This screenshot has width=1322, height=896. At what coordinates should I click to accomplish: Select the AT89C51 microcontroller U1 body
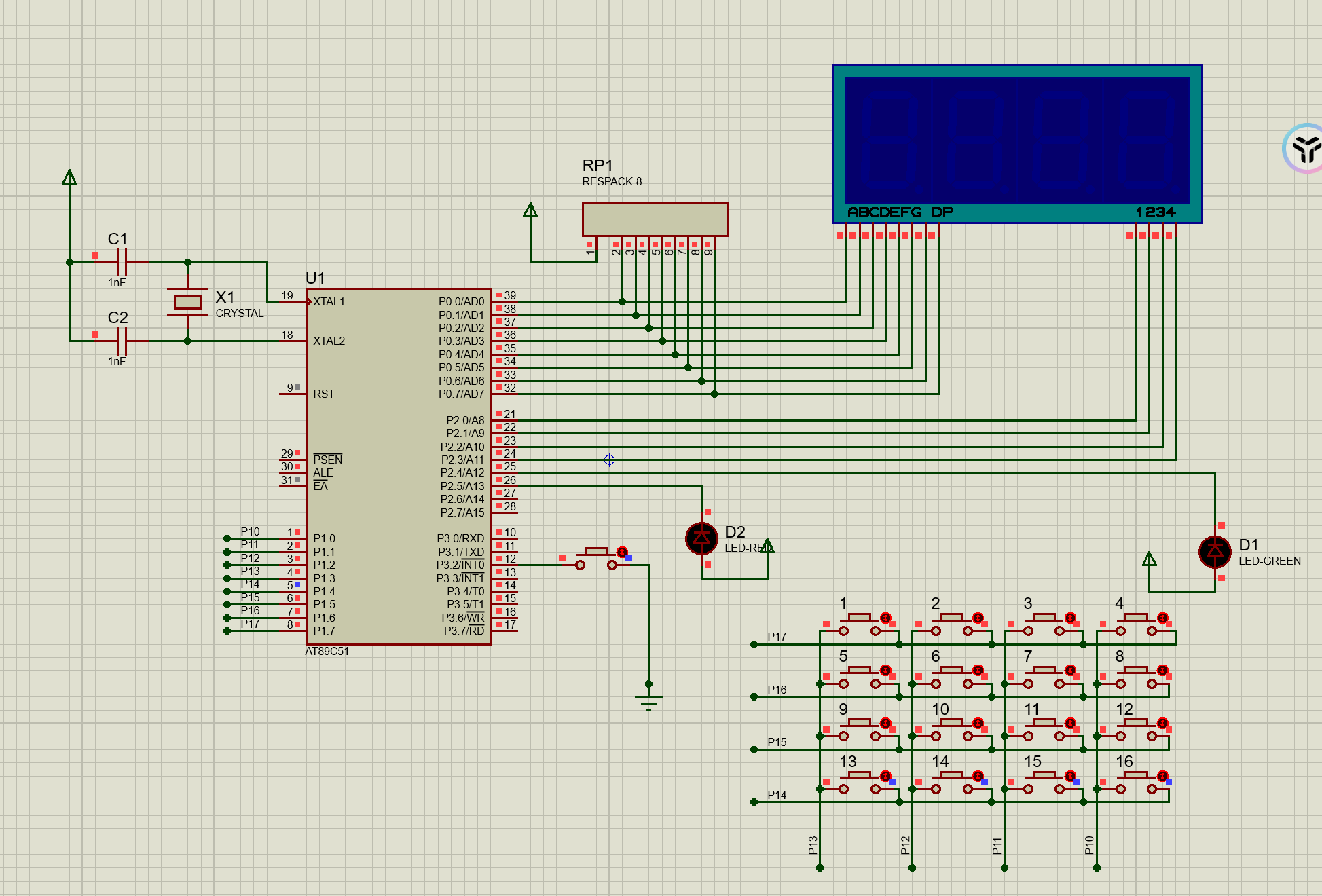tap(397, 466)
